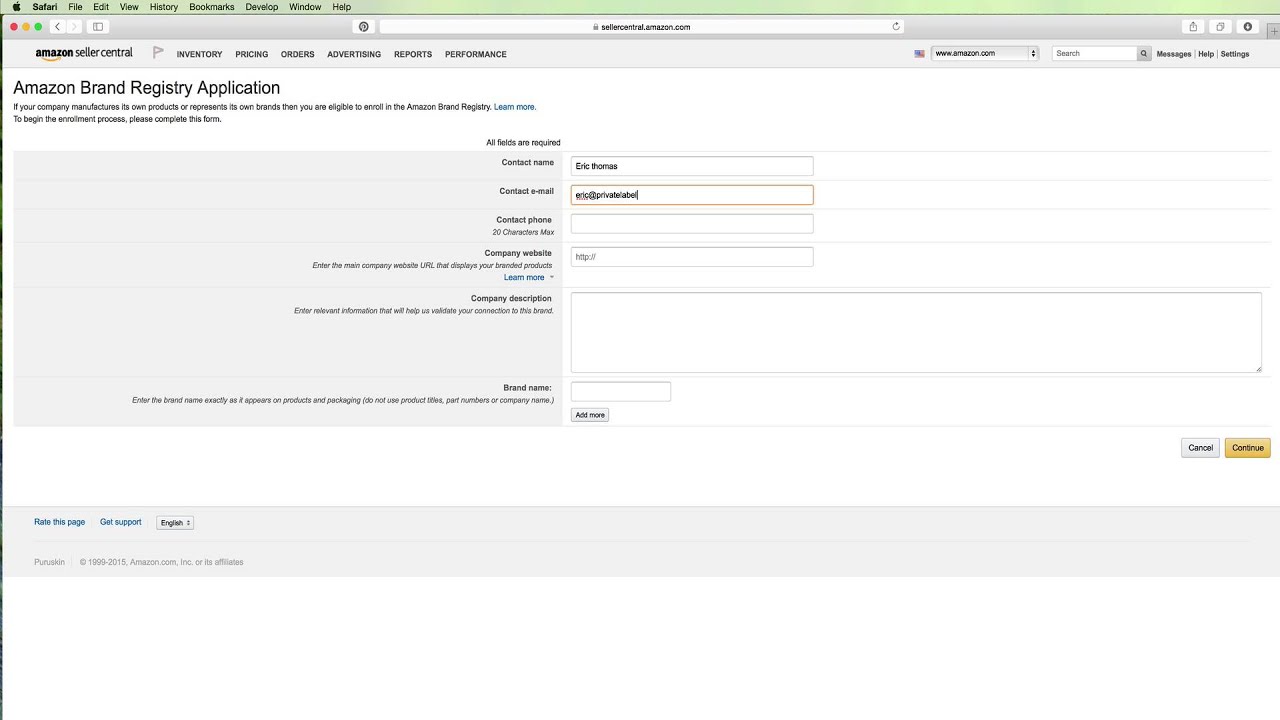This screenshot has width=1280, height=720.
Task: Toggle Safari's sidebar button
Action: (x=98, y=26)
